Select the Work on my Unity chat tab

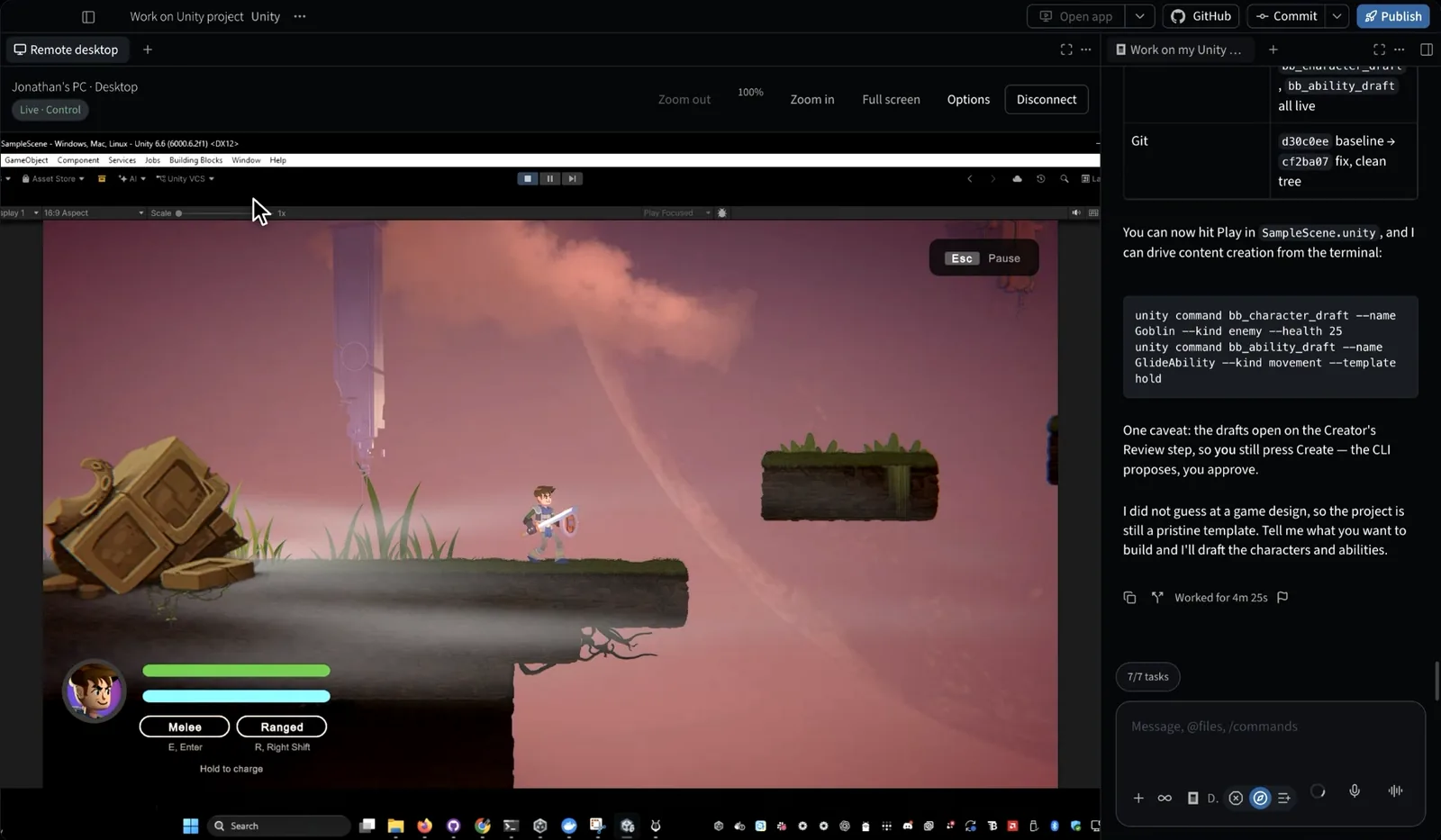click(1179, 50)
